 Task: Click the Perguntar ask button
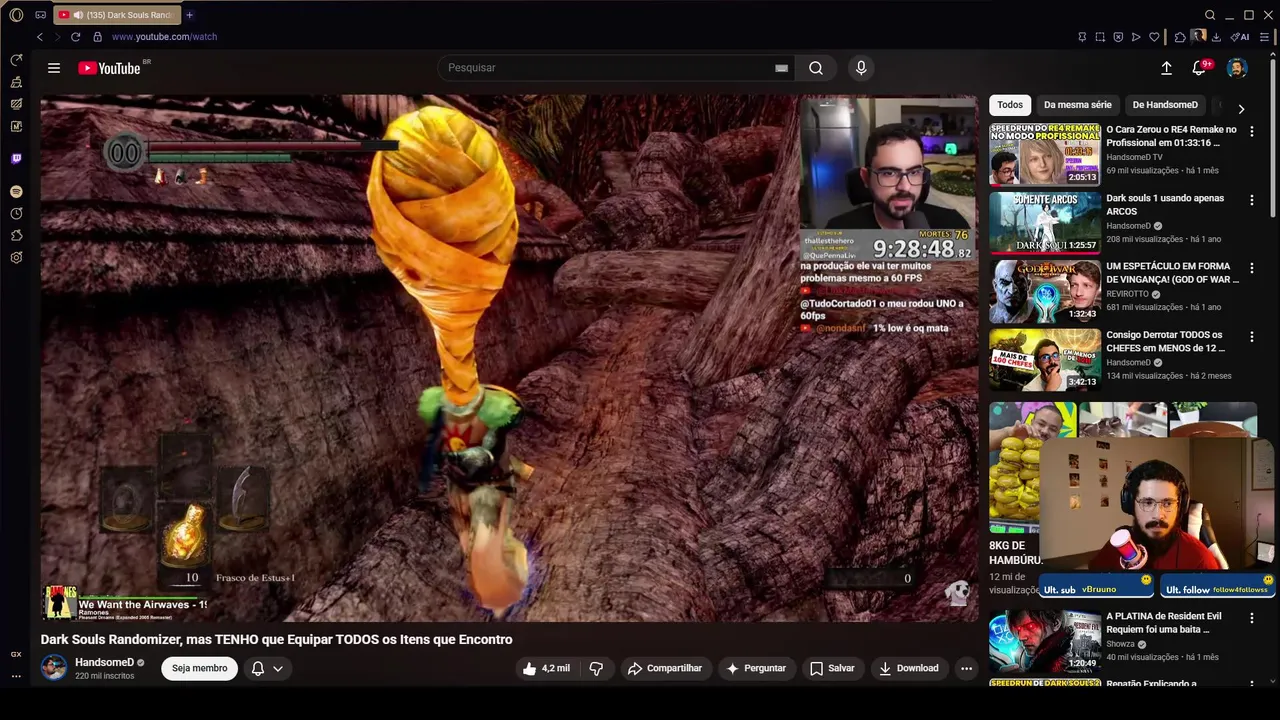coord(755,668)
